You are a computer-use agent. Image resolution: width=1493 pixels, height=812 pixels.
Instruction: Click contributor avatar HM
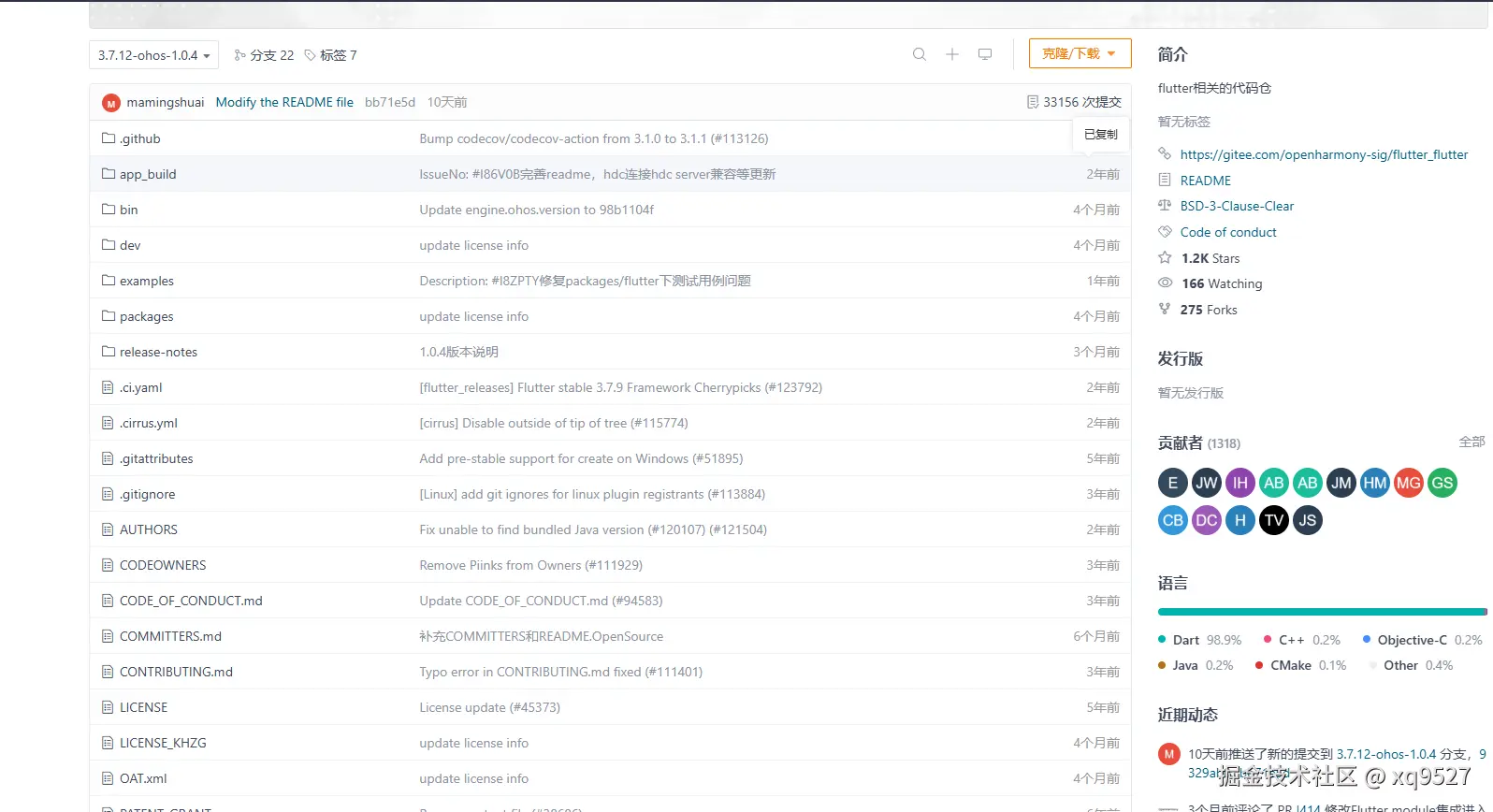[1375, 483]
